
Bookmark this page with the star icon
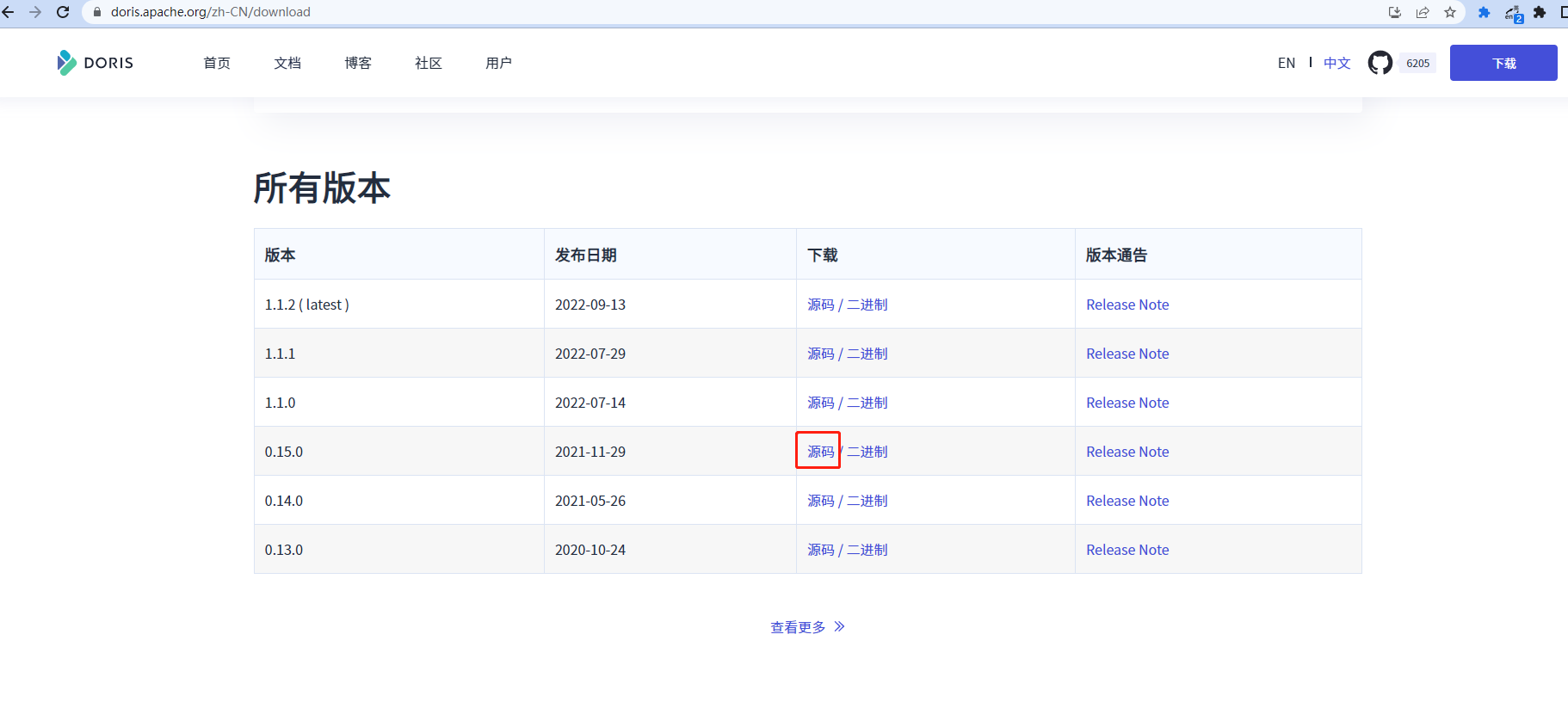coord(1450,12)
